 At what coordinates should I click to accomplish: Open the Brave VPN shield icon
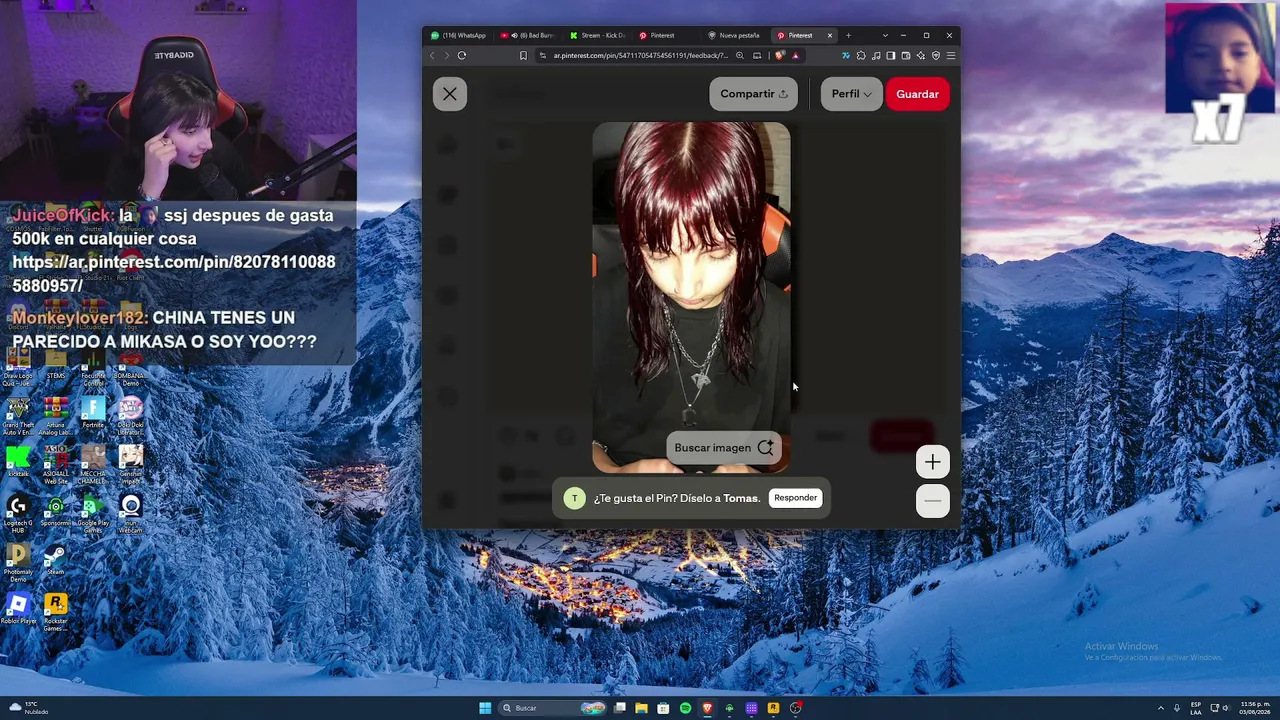click(936, 56)
